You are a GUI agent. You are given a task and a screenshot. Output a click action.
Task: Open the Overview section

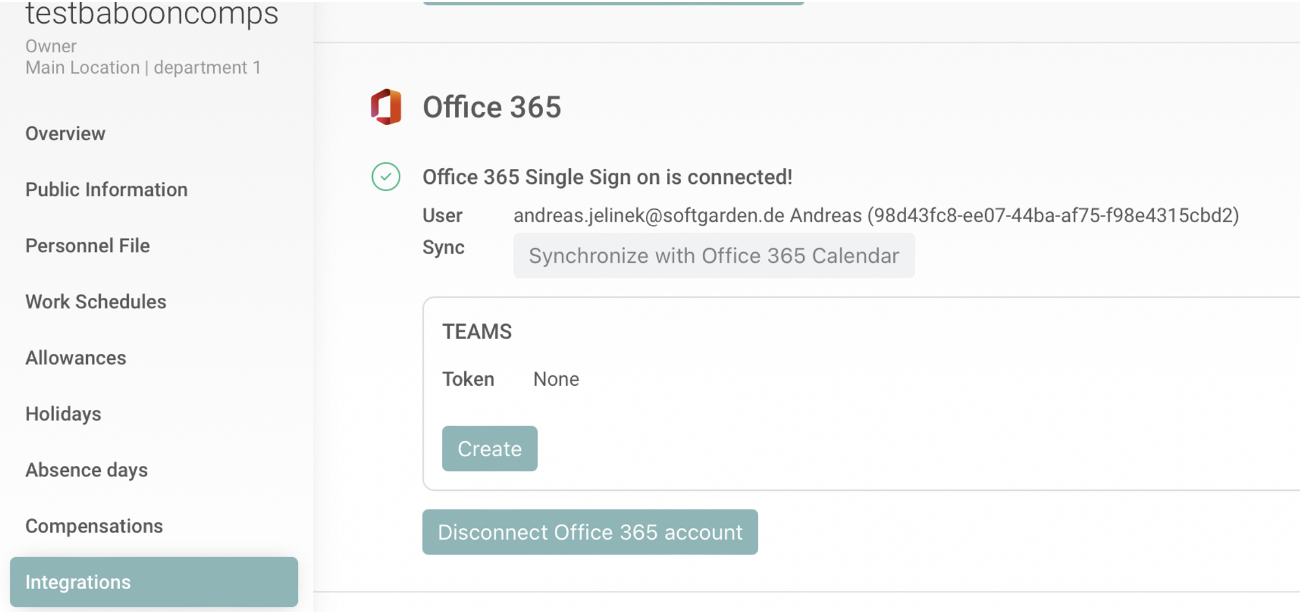65,134
